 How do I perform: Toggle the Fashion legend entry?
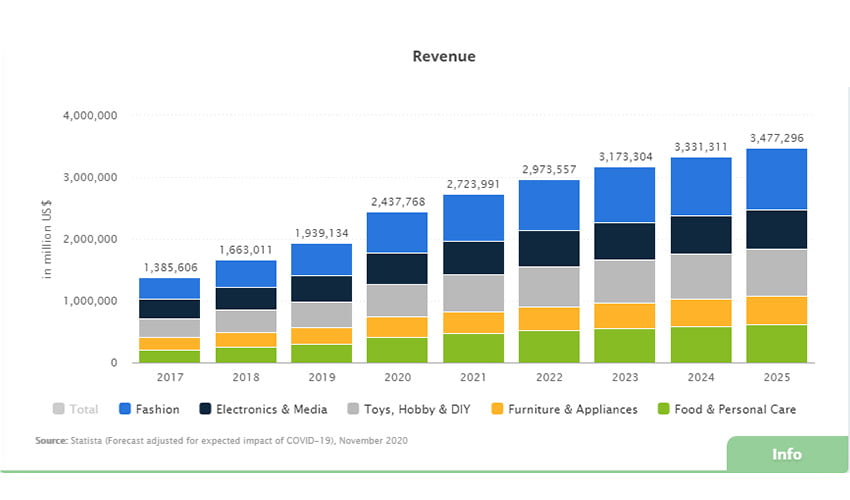[149, 409]
